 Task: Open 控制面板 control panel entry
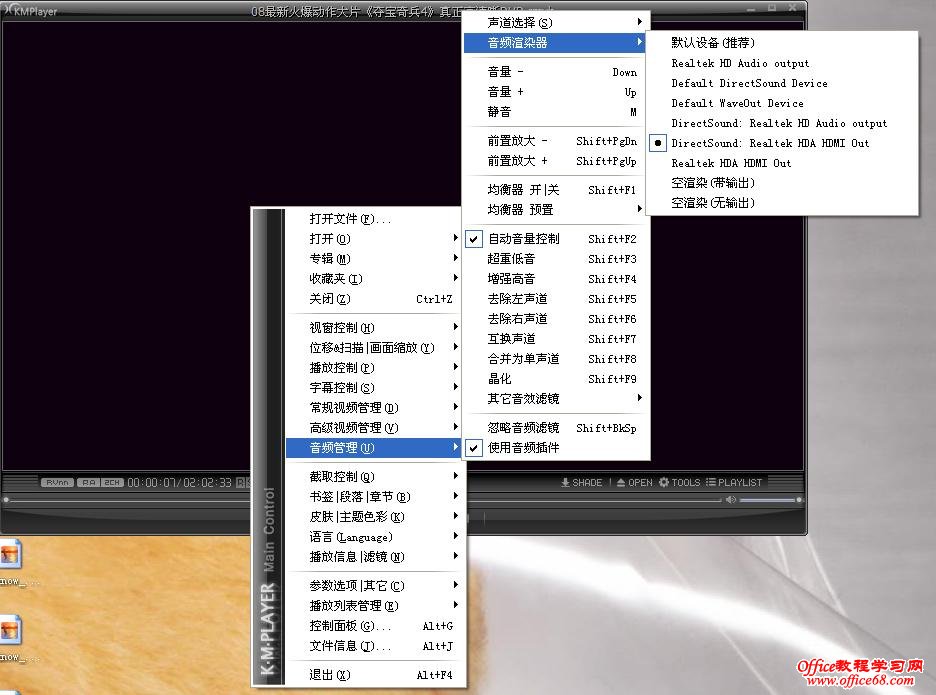click(x=350, y=626)
